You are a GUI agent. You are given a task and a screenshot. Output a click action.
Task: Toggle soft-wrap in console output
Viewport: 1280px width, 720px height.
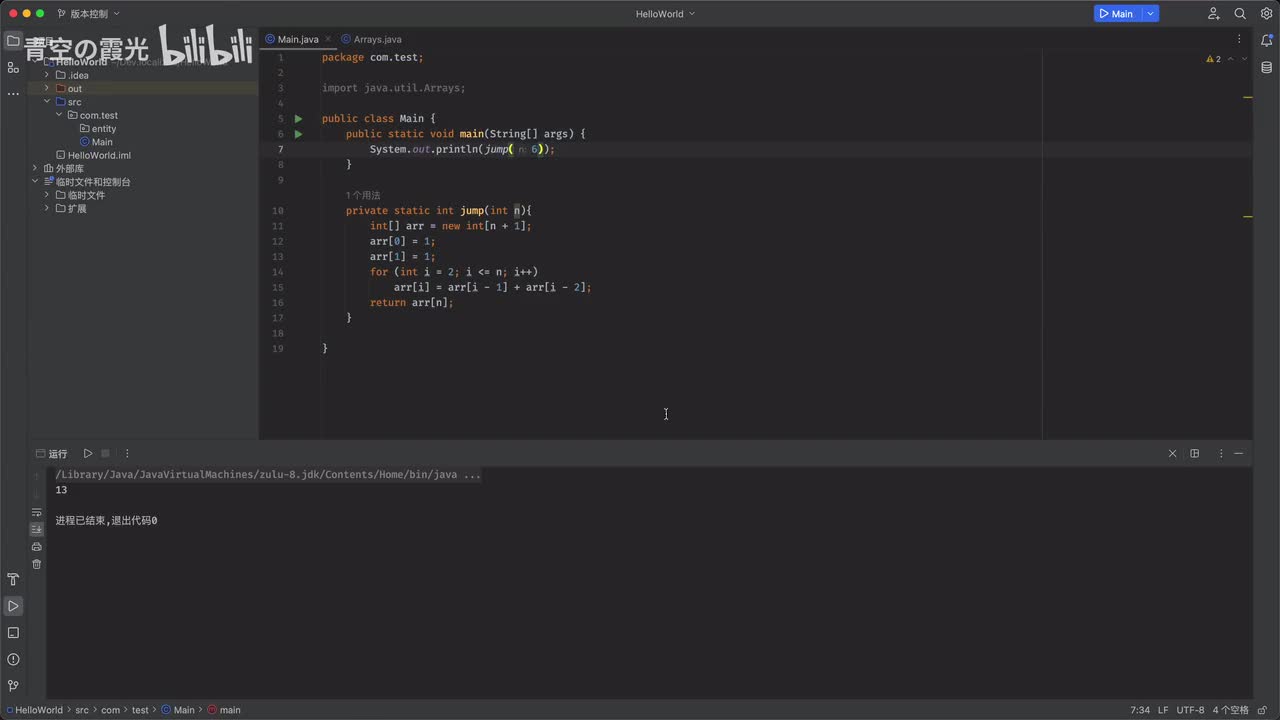point(37,512)
